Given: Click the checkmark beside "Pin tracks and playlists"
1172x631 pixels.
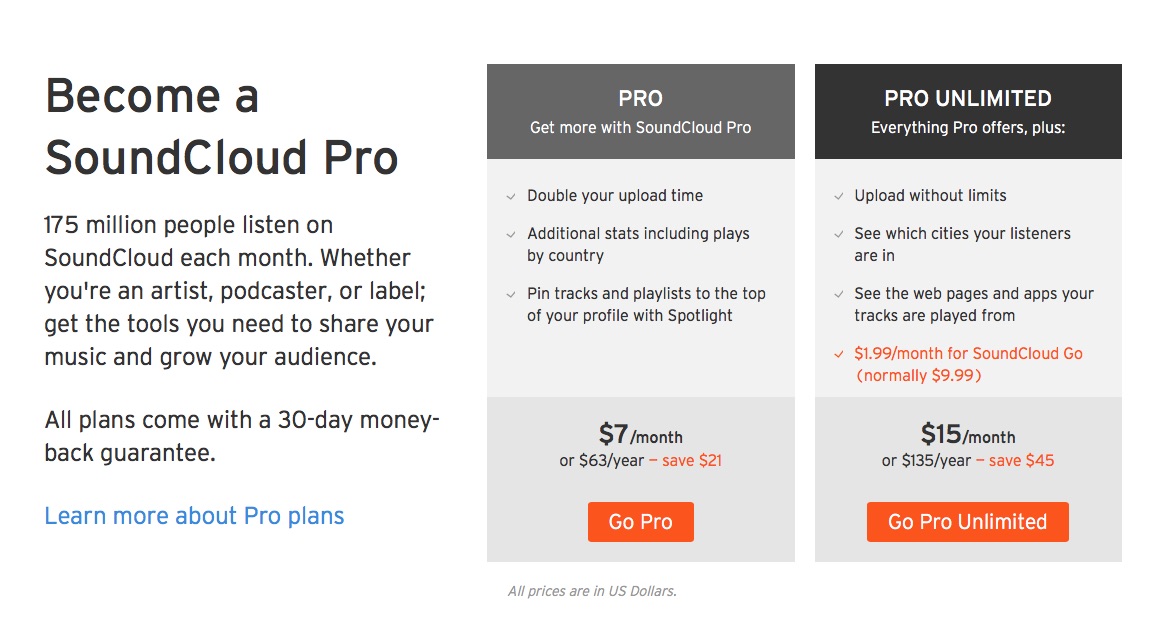Looking at the screenshot, I should (512, 295).
